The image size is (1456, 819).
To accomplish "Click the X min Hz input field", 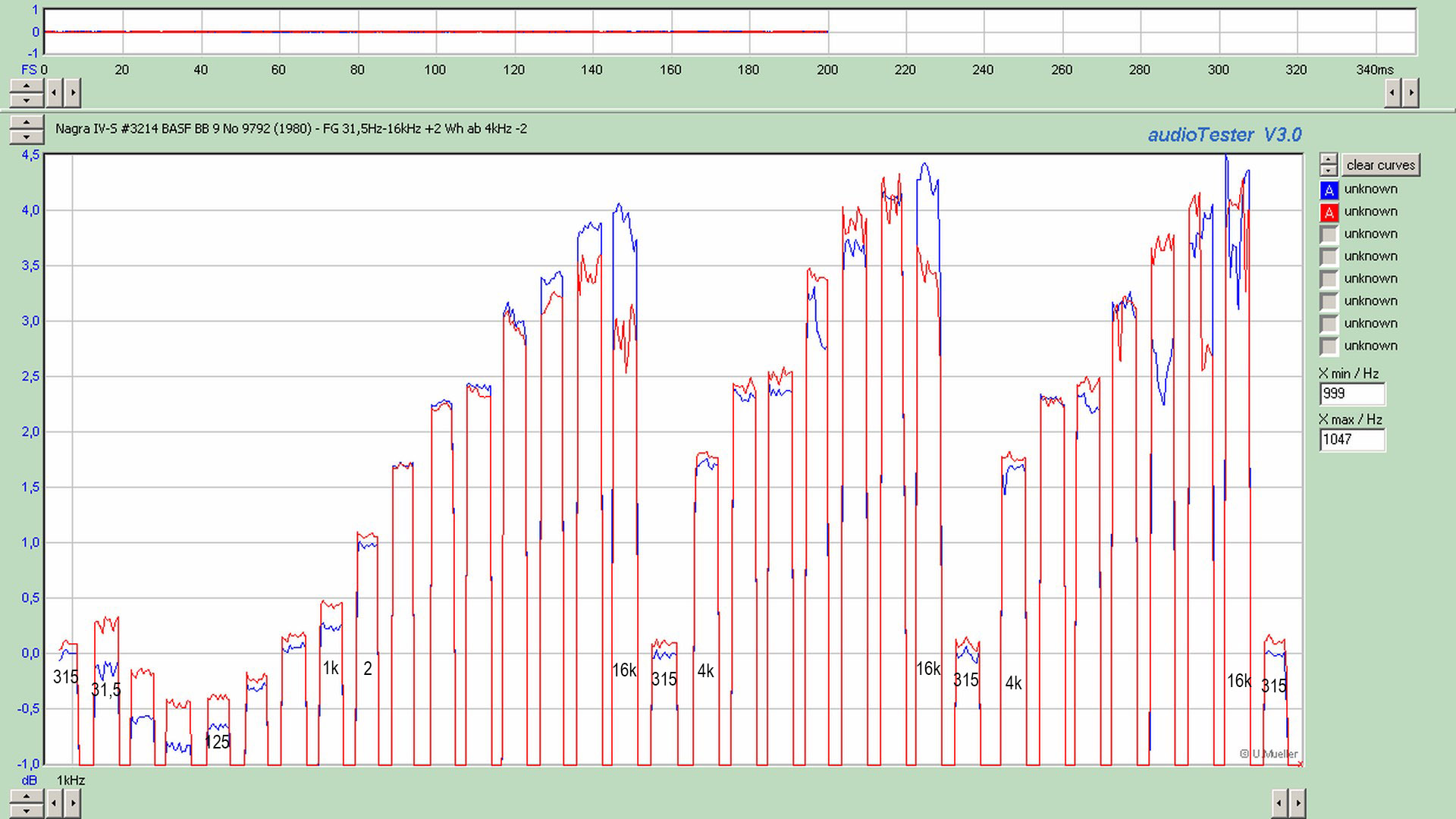I will 1351,394.
